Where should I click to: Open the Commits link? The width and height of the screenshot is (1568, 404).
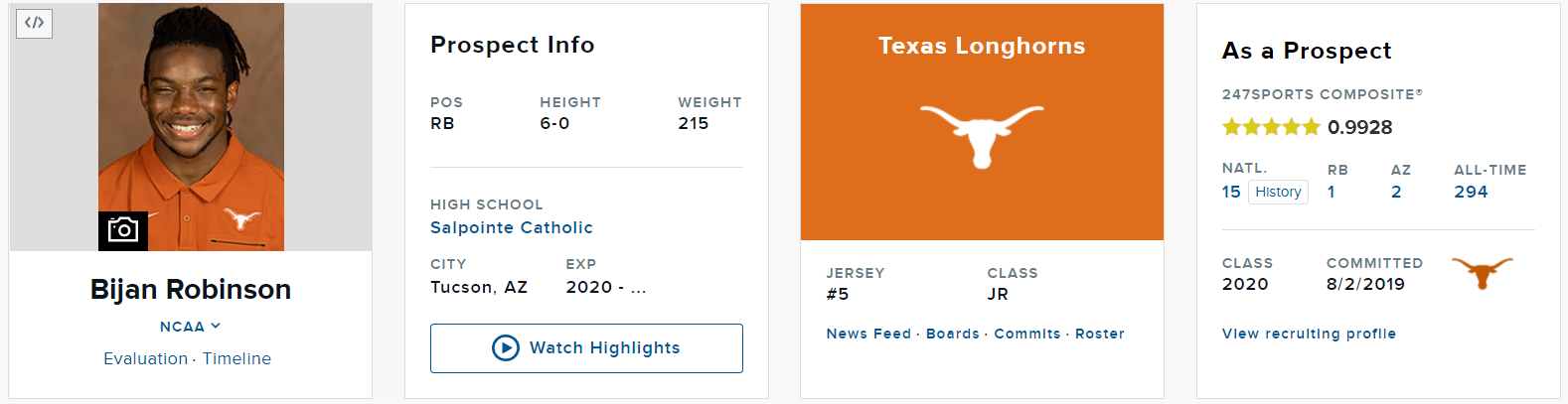(1027, 334)
